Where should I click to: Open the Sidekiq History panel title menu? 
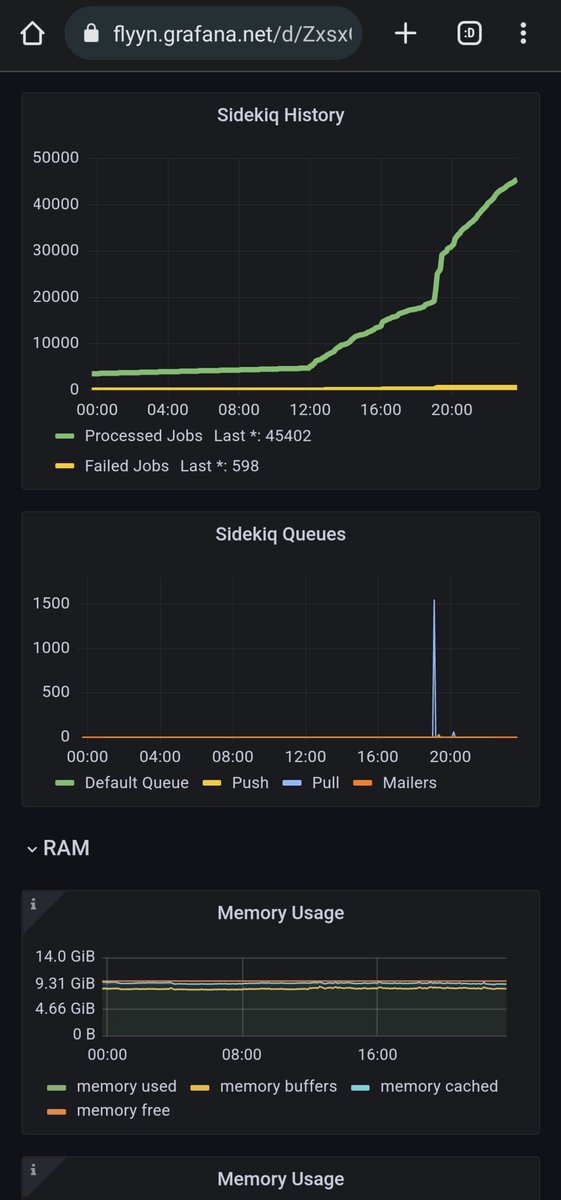point(281,115)
